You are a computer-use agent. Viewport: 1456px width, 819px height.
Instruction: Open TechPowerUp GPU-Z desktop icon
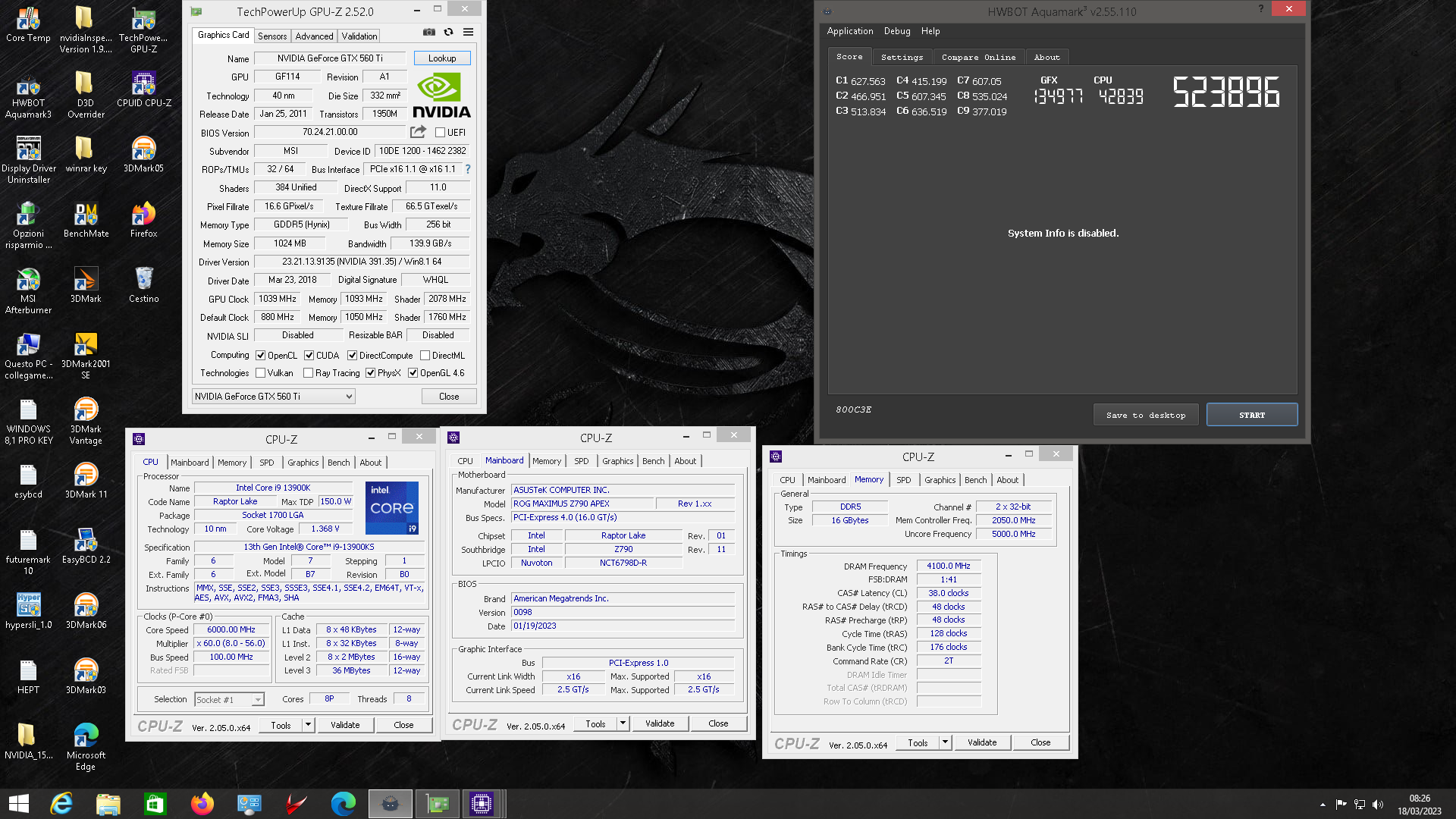click(x=143, y=30)
